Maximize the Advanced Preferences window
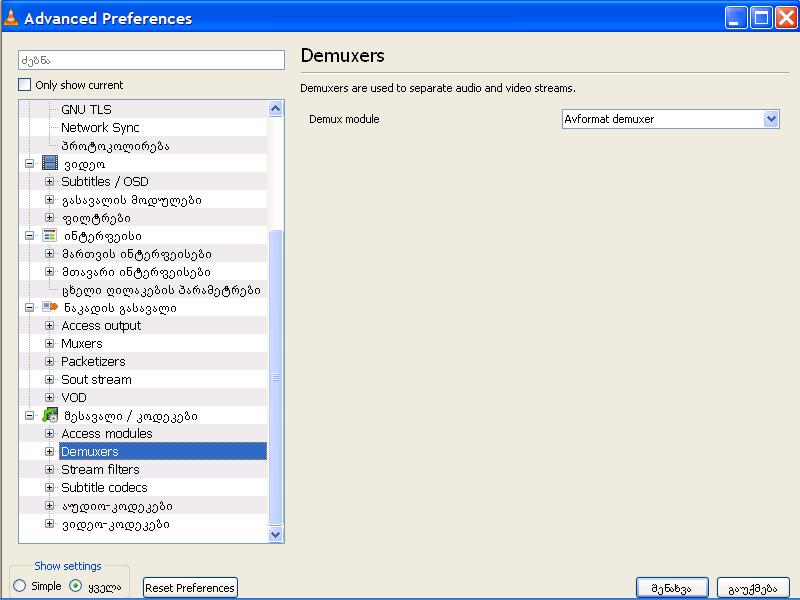800x600 pixels. click(761, 18)
